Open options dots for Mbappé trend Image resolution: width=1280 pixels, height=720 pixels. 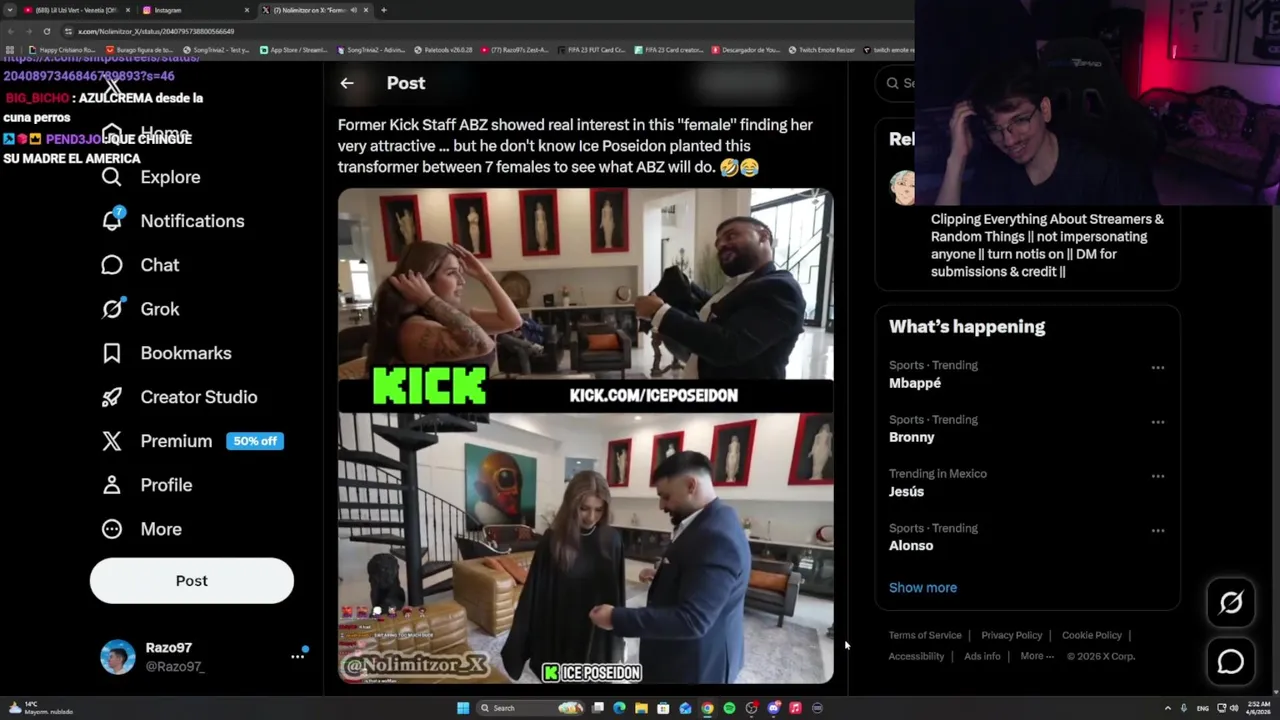[1157, 368]
